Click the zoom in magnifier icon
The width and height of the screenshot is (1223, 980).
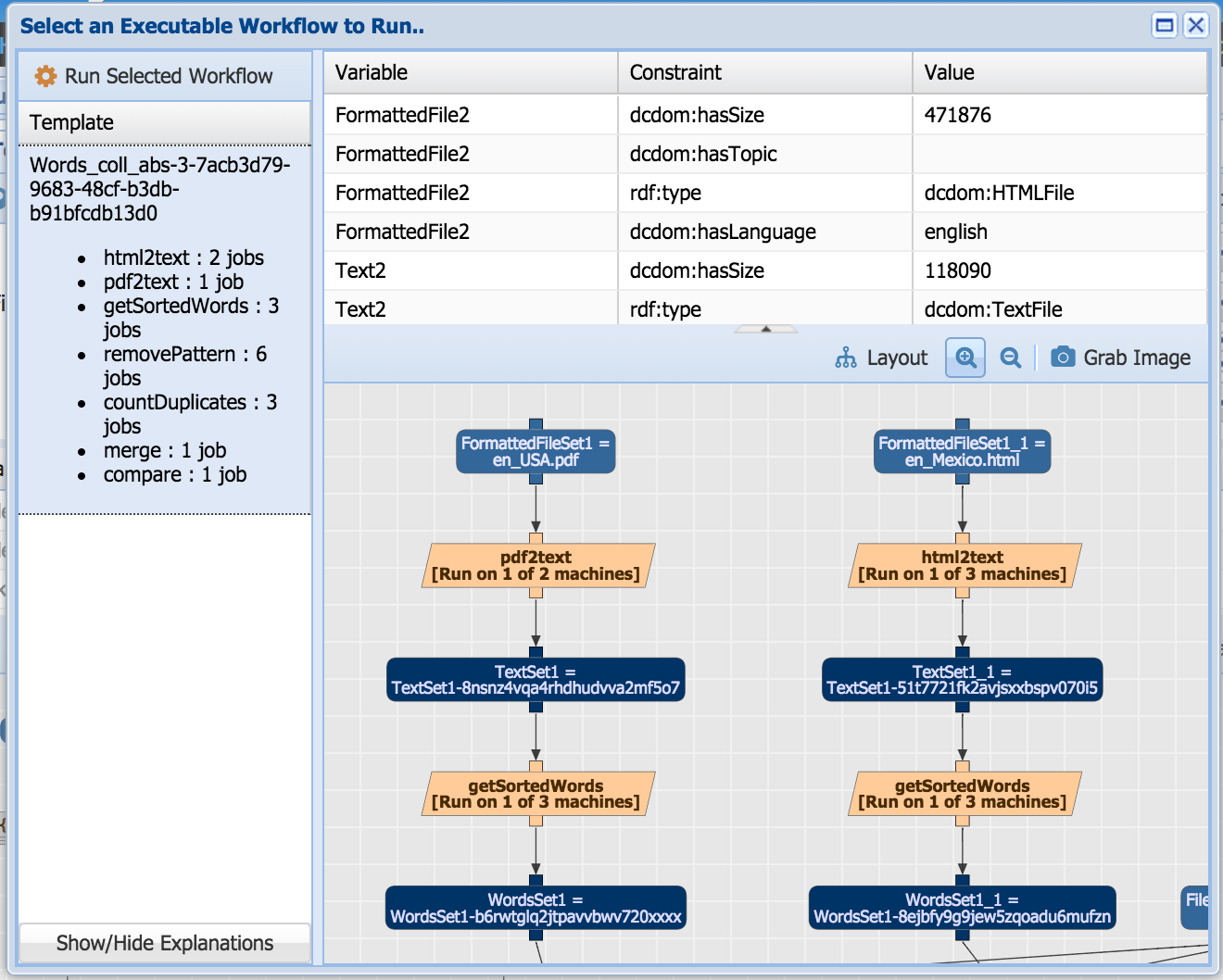pos(965,358)
